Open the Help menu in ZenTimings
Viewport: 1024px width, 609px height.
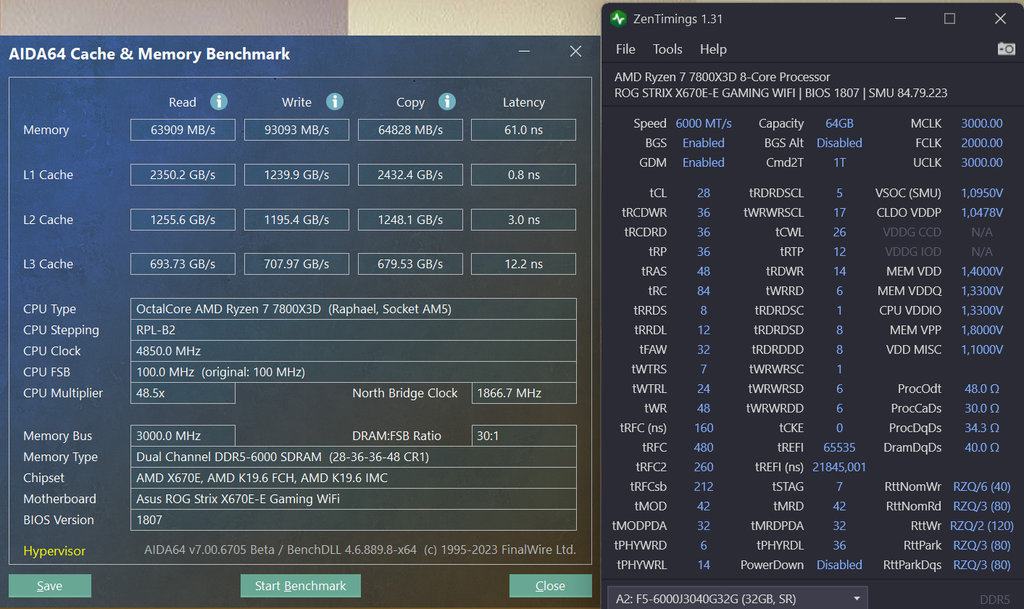point(713,50)
